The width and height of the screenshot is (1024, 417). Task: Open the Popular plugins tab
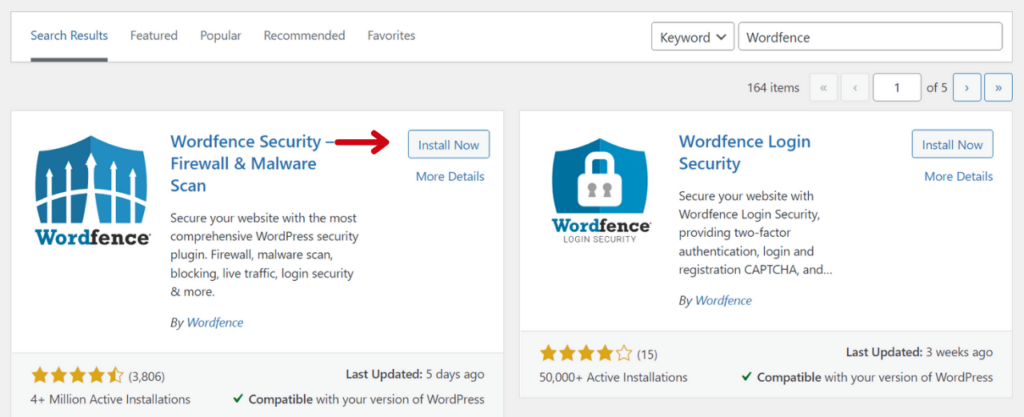[221, 35]
